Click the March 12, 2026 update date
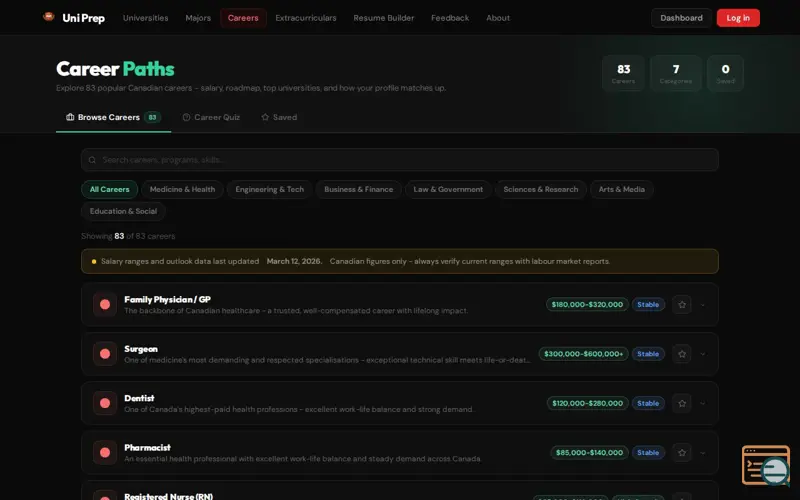Viewport: 800px width, 500px height. (294, 261)
